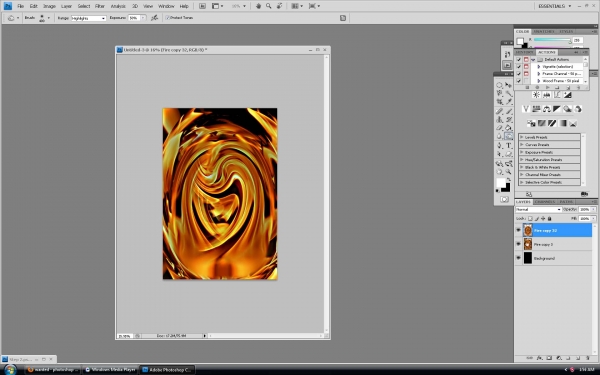Open the Essentials workspace dropdown
This screenshot has height=375, width=600.
(554, 6)
